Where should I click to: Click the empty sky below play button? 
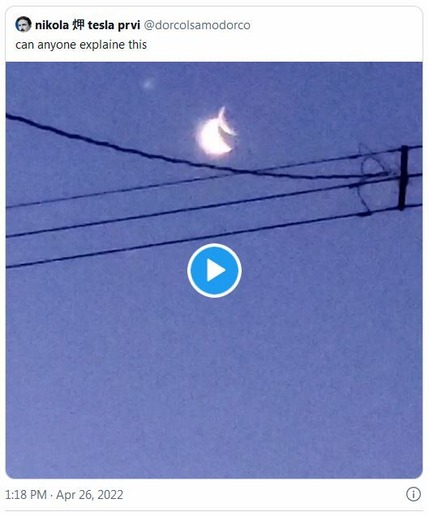[x=214, y=383]
